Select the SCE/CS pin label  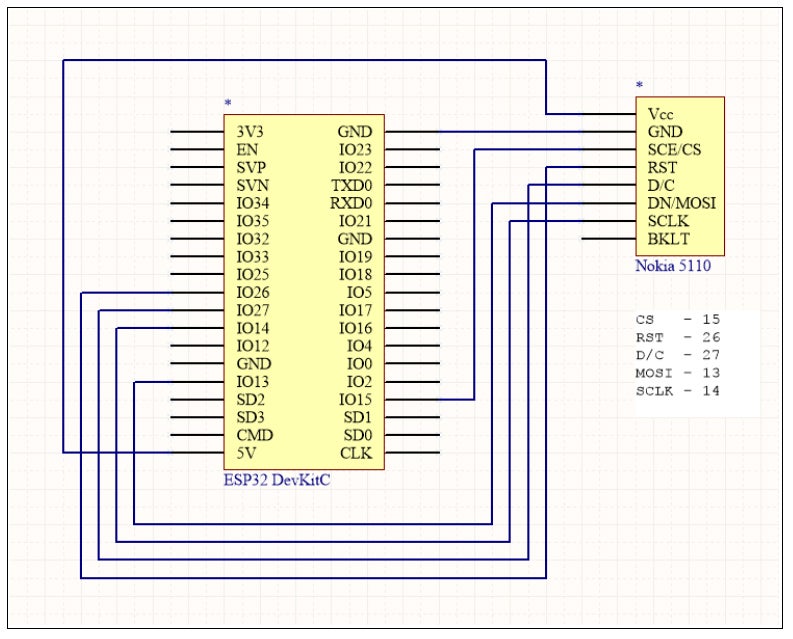(x=675, y=150)
